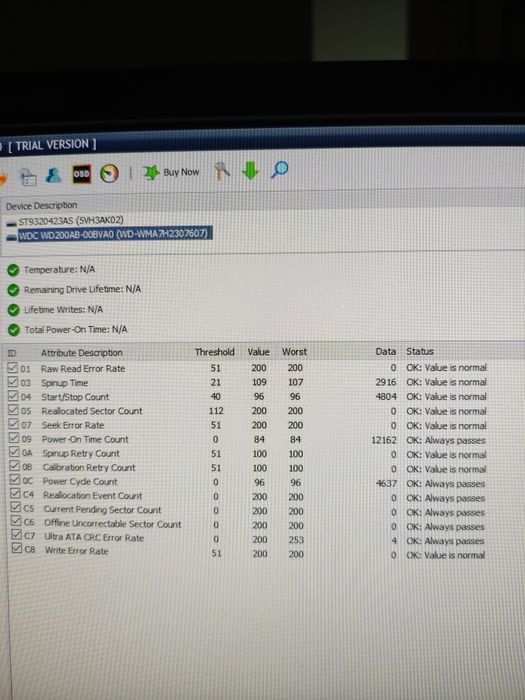Sort by the Data column header
525x700 pixels.
coord(386,351)
